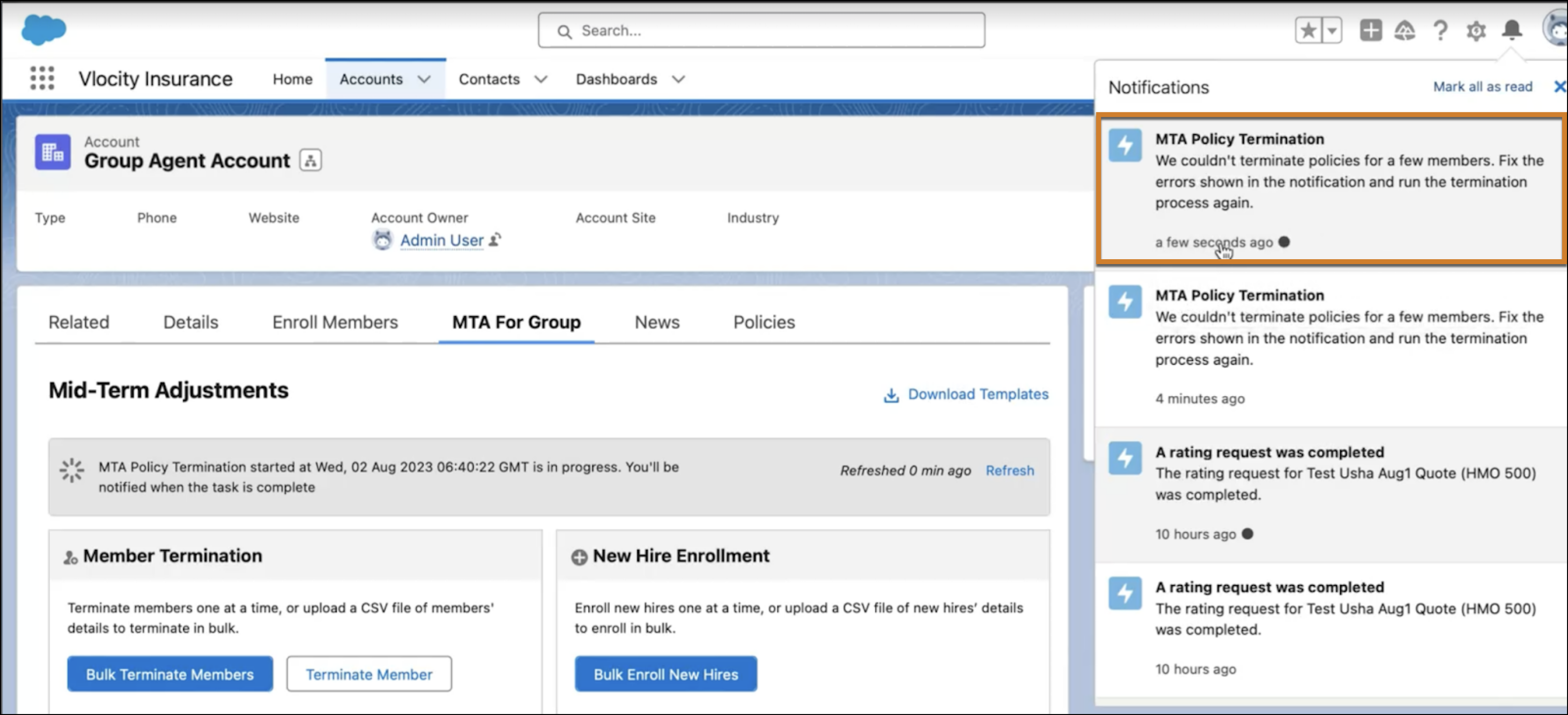The height and width of the screenshot is (715, 1568).
Task: Click the Vlocity Insurance app name
Action: click(155, 79)
